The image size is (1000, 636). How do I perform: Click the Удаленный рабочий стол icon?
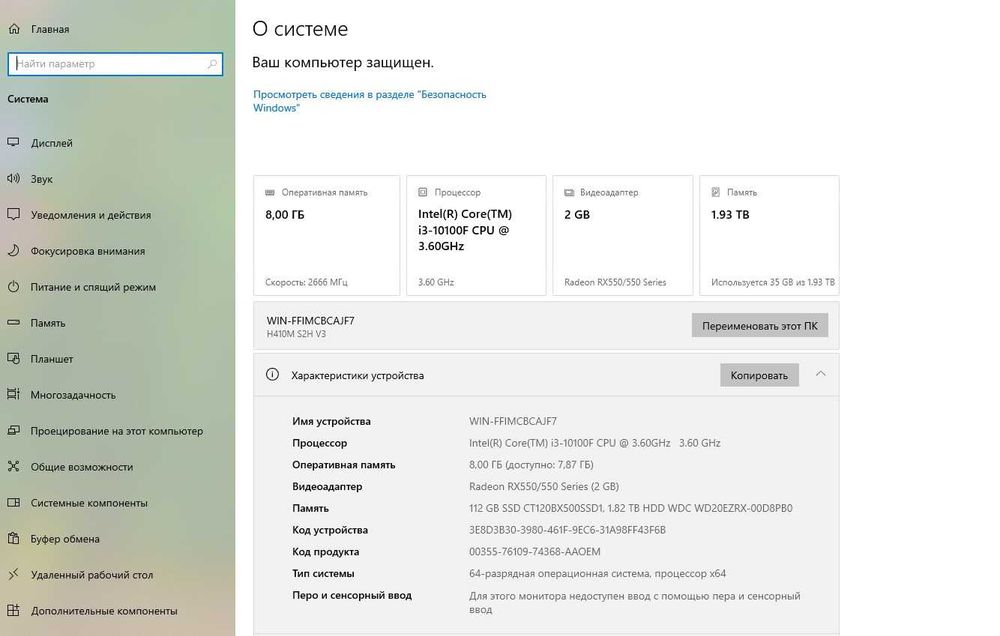[13, 574]
